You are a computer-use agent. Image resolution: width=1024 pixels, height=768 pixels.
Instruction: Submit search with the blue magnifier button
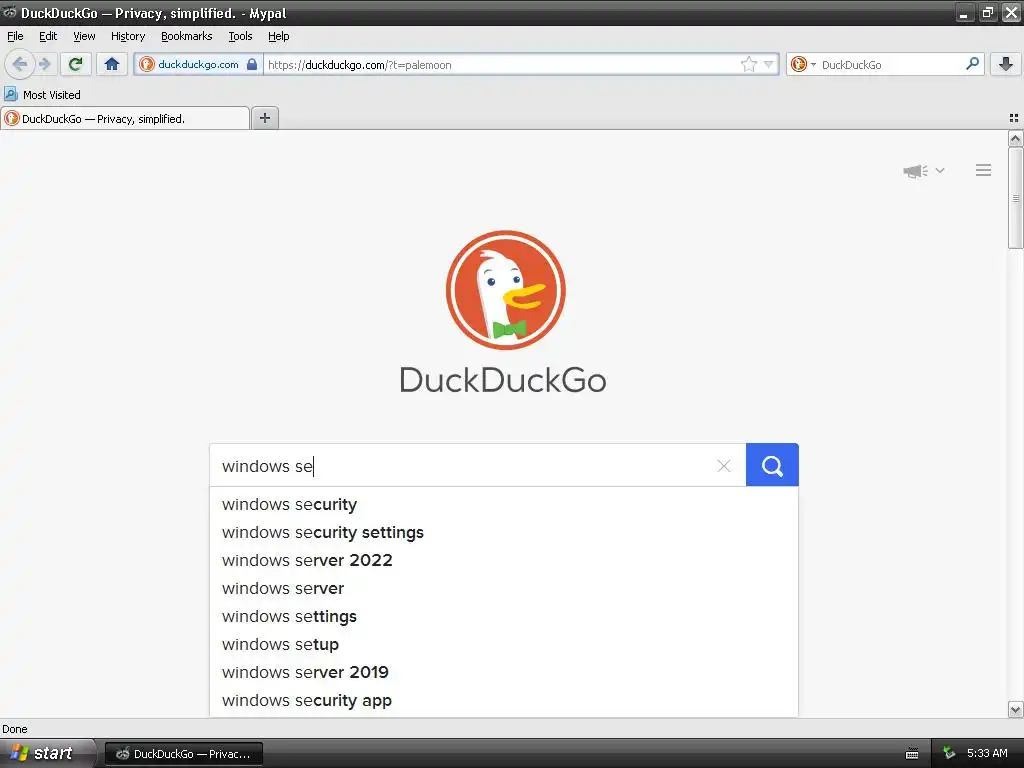point(772,465)
